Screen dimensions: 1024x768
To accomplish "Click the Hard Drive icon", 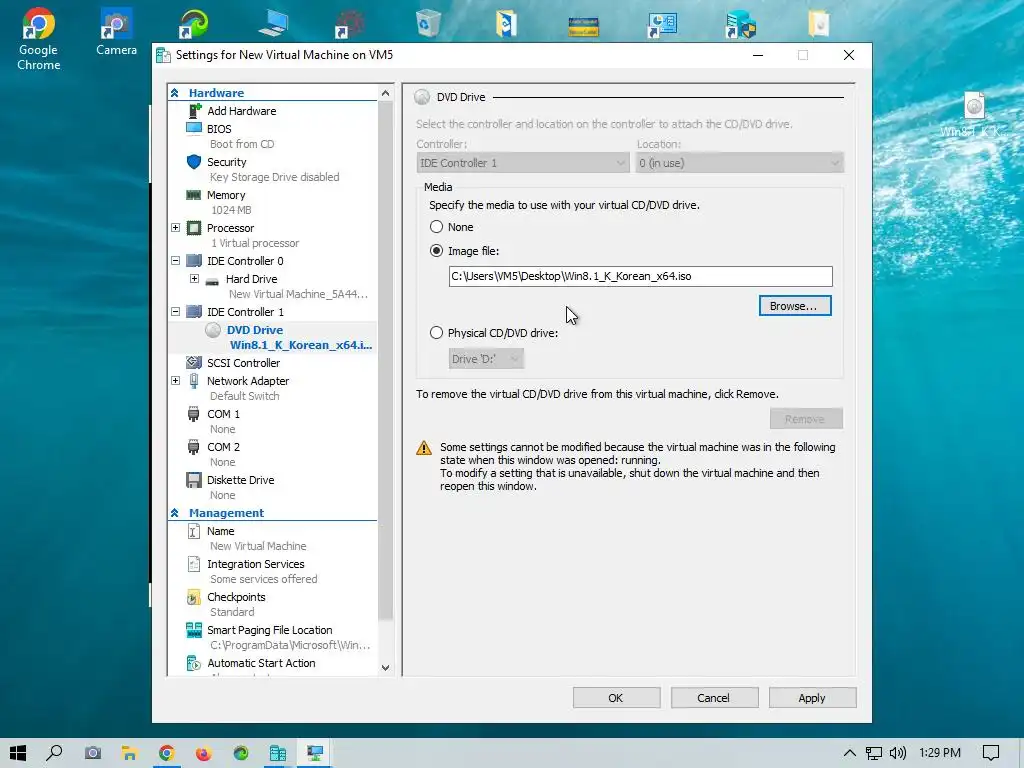I will pos(212,280).
